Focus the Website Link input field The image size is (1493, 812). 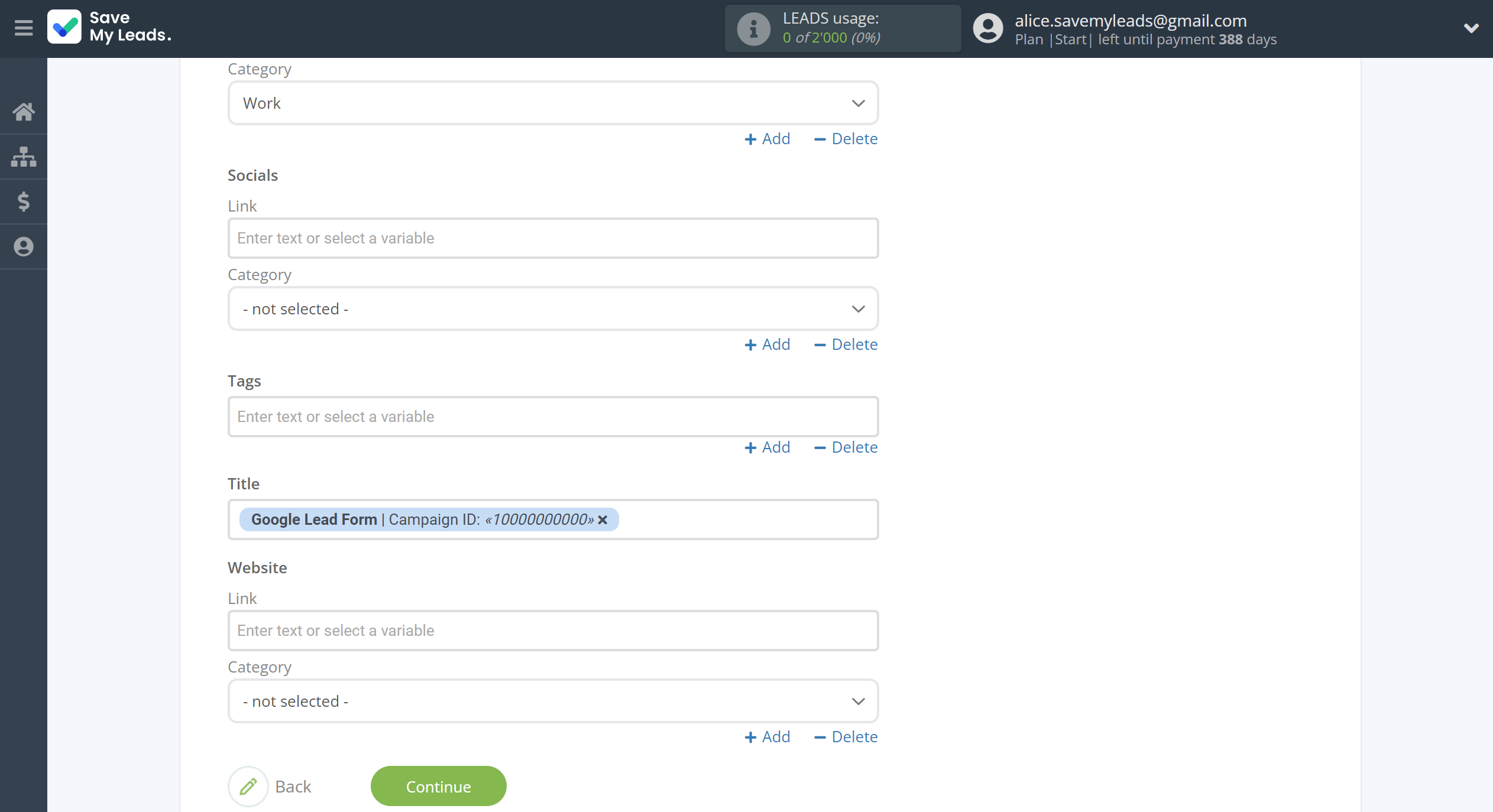coord(553,631)
